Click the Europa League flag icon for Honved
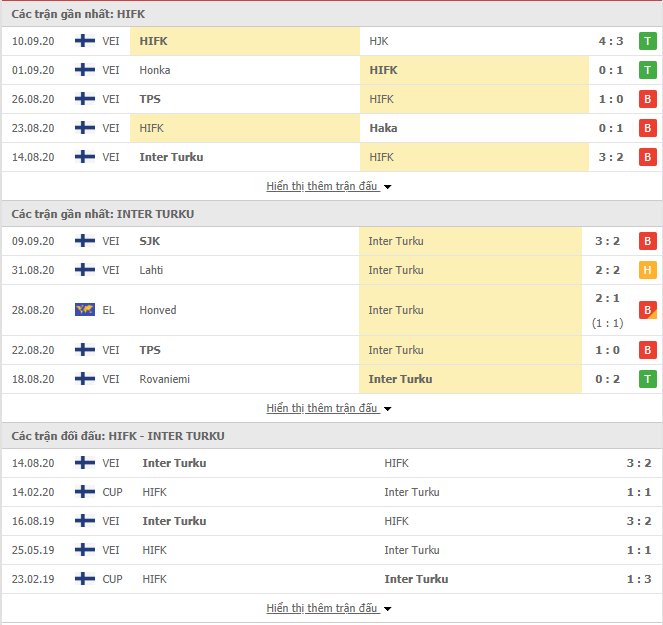 (x=85, y=310)
